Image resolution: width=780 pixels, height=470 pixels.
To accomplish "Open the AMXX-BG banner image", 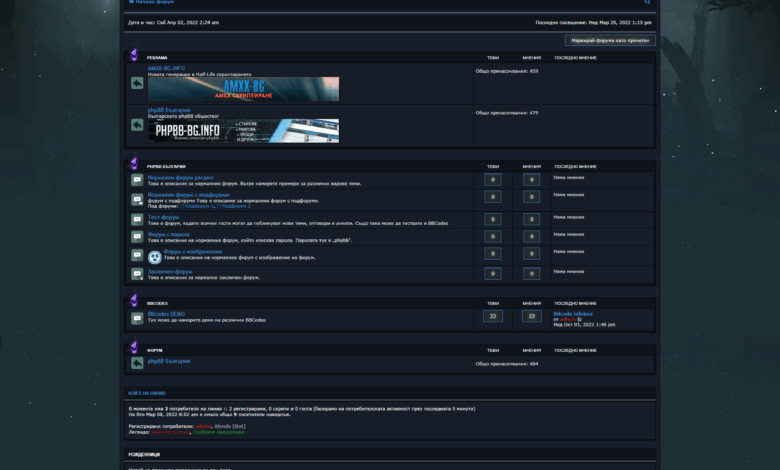I will pos(243,89).
